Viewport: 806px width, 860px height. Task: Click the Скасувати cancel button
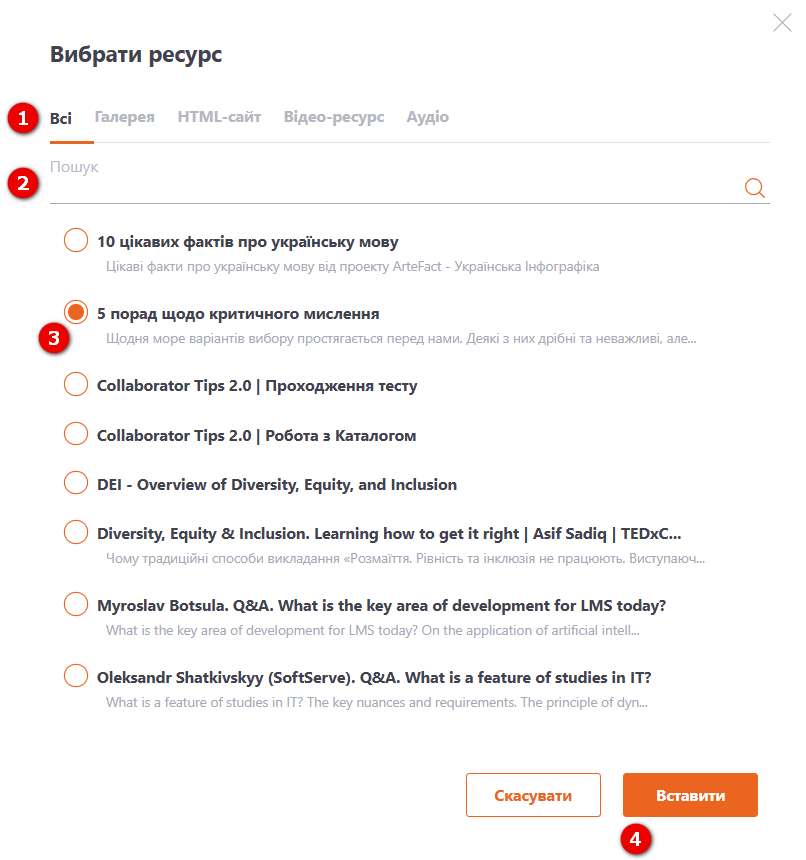pyautogui.click(x=533, y=795)
